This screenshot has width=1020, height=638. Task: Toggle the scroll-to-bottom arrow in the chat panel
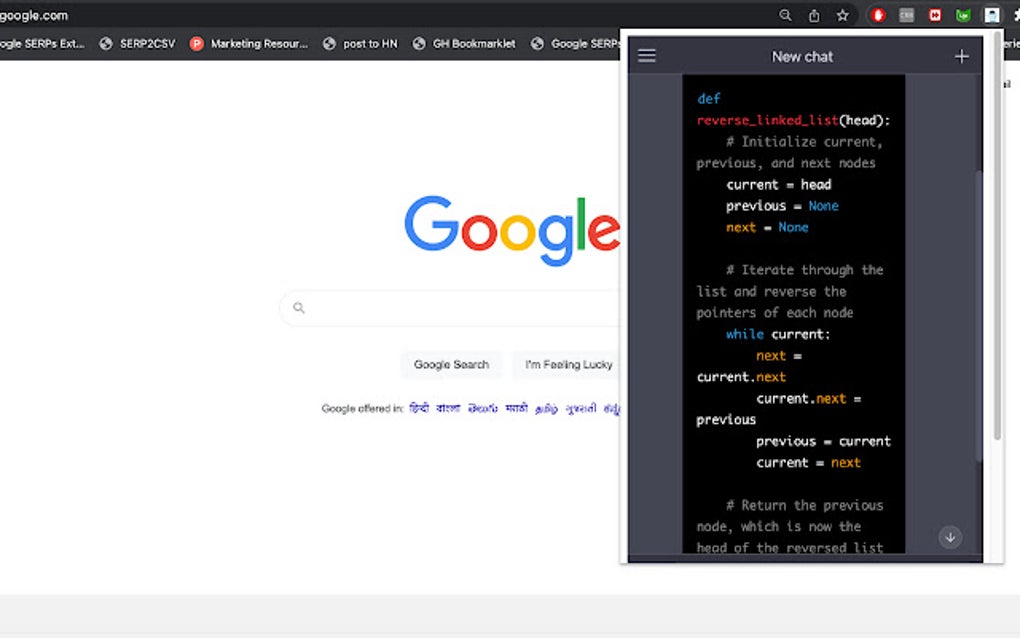click(x=950, y=537)
